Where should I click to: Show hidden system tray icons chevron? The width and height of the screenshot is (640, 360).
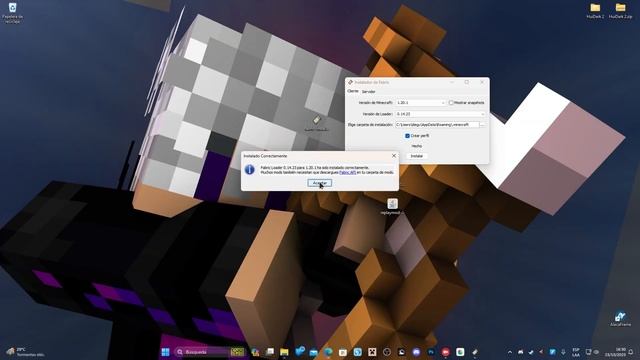coord(510,352)
